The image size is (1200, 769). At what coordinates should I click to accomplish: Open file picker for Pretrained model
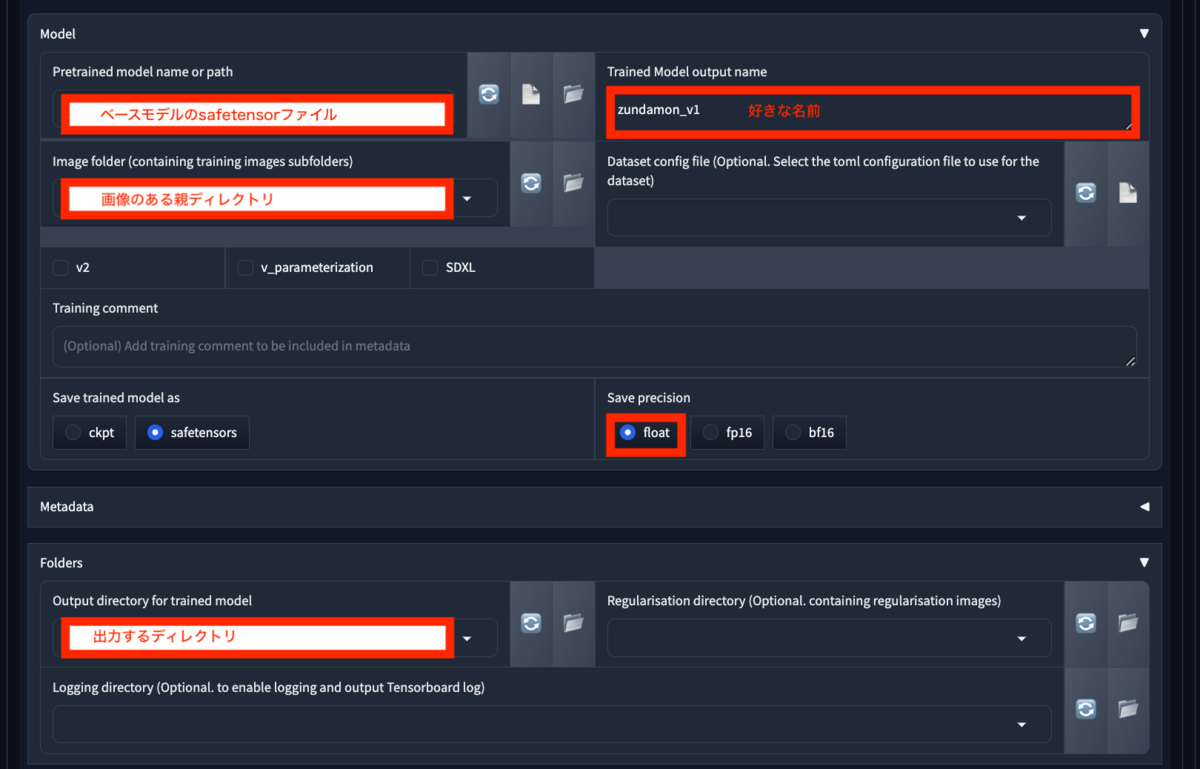pyautogui.click(x=531, y=95)
